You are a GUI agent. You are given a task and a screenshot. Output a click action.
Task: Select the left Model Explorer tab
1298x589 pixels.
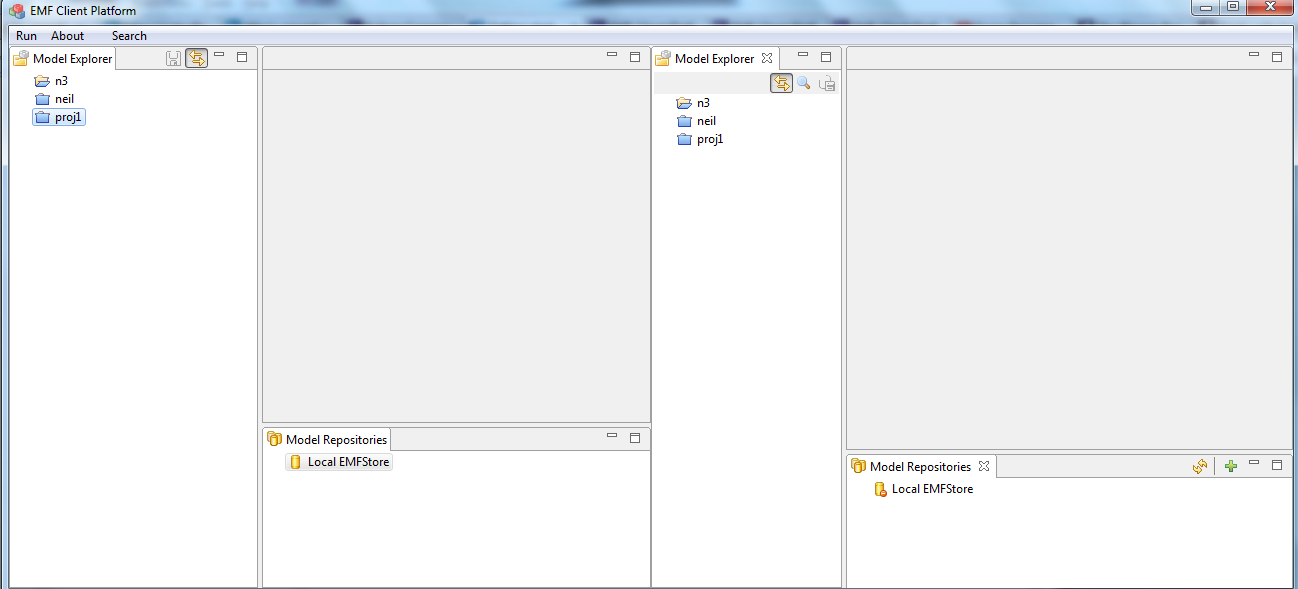point(63,59)
